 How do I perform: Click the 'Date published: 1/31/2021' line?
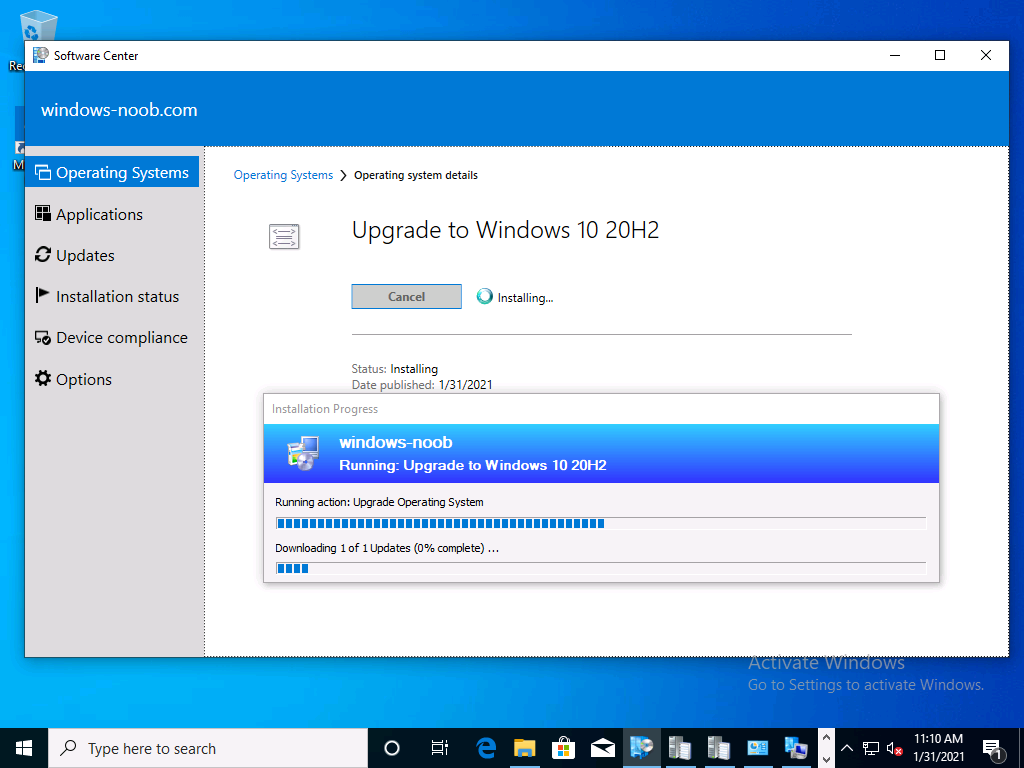(x=422, y=385)
